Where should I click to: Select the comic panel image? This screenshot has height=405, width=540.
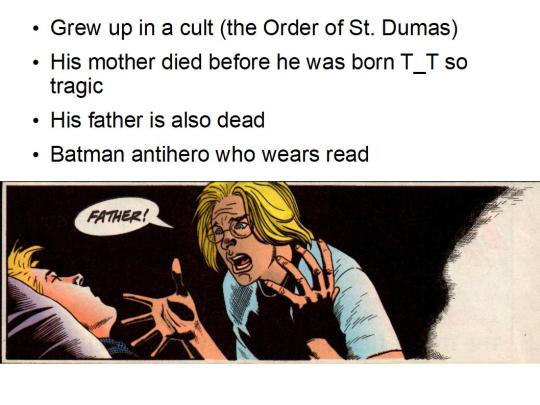(270, 272)
